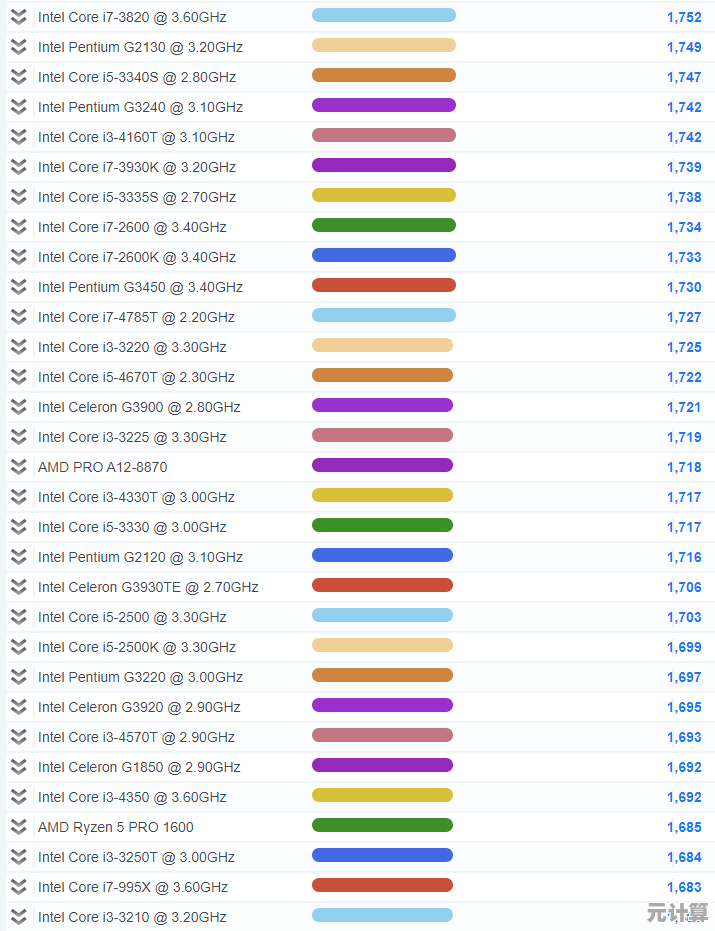This screenshot has height=931, width=715.
Task: Click the green bar for Intel Core i5-3330
Action: pos(382,525)
